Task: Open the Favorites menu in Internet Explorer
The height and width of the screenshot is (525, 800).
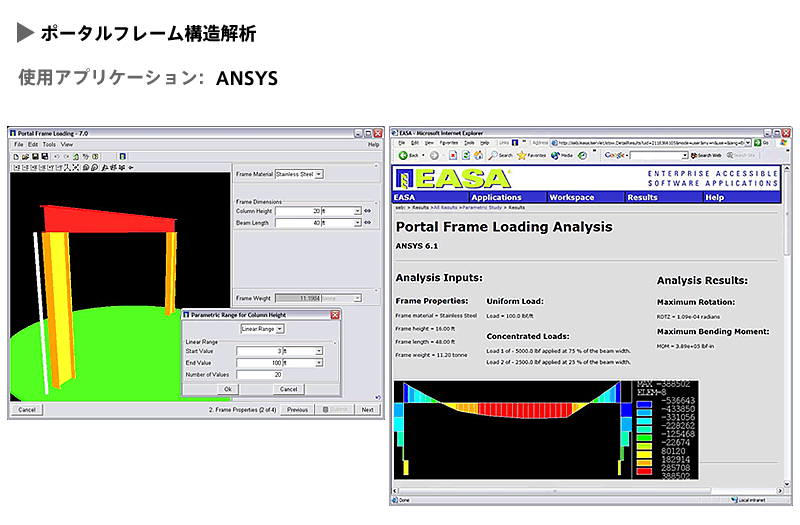Action: [x=449, y=143]
